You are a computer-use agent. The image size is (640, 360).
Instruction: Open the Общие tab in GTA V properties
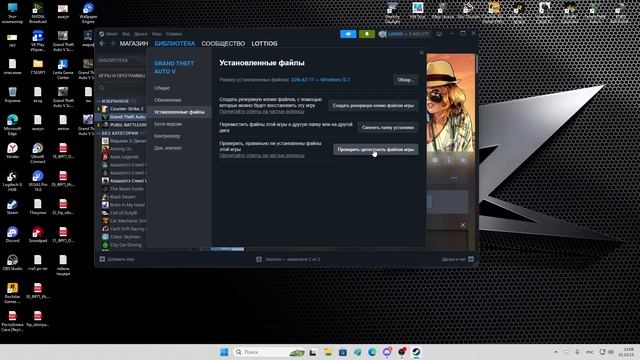(162, 88)
